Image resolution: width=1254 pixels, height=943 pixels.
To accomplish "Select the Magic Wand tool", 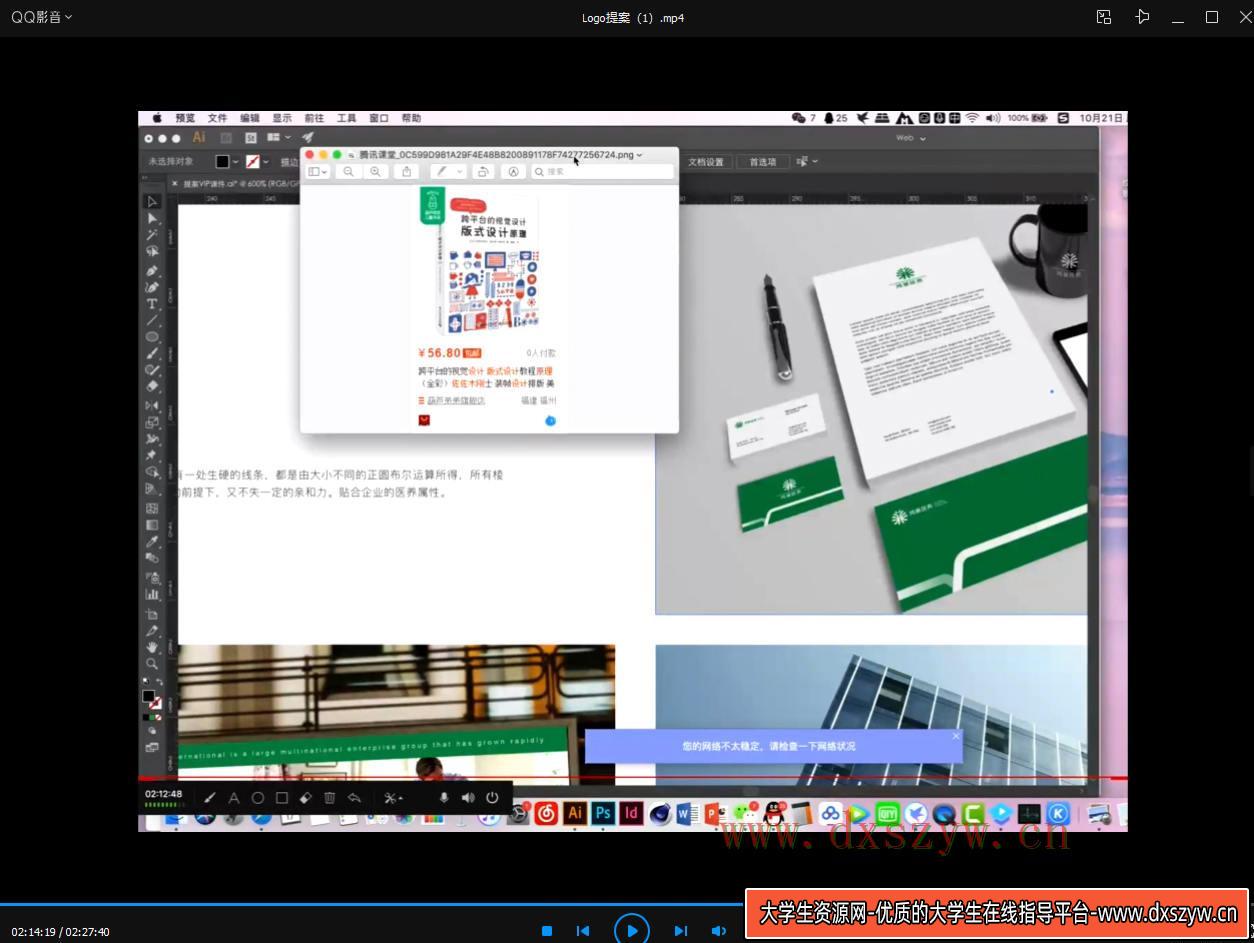I will [x=152, y=235].
